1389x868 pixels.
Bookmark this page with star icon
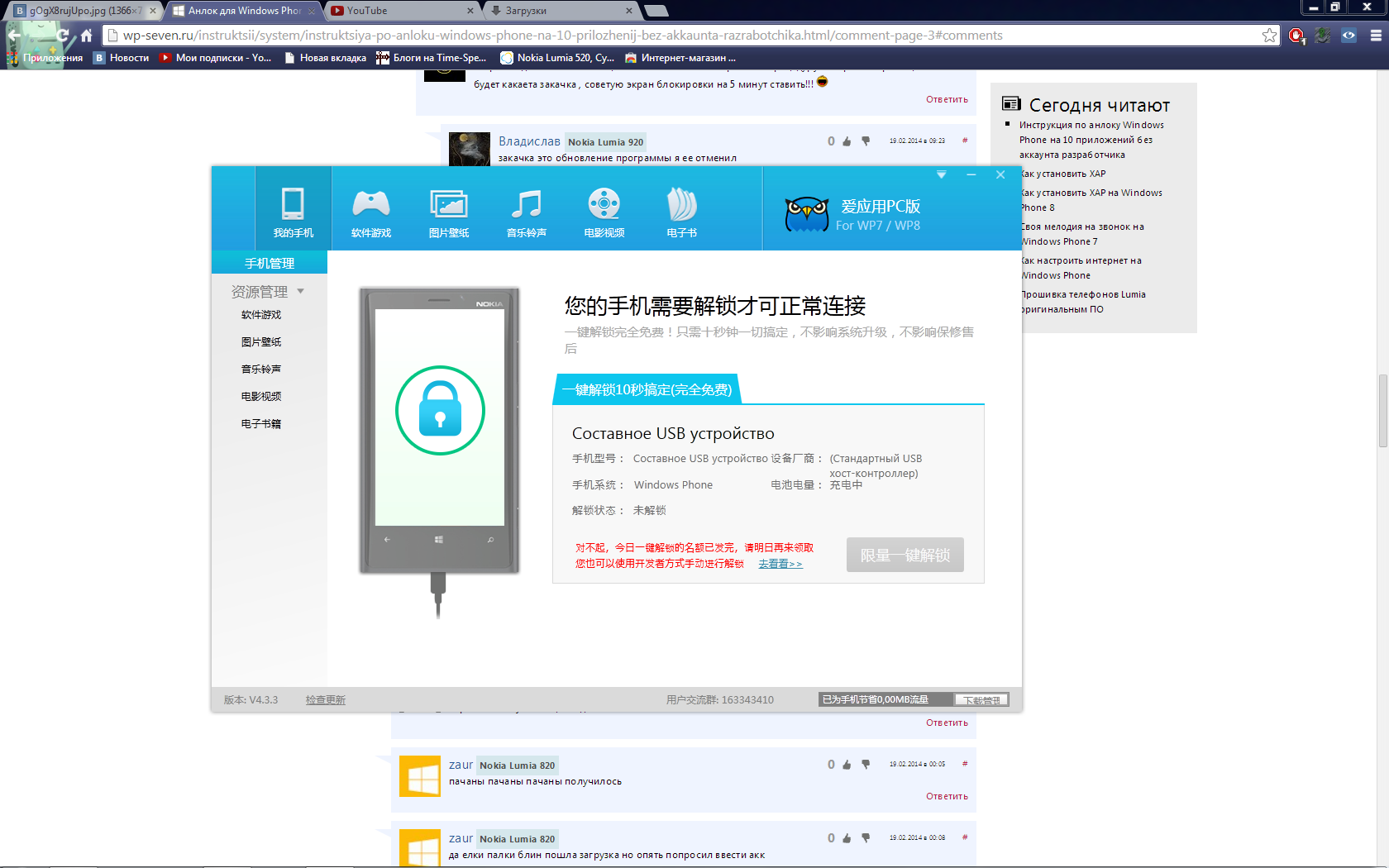click(1269, 36)
